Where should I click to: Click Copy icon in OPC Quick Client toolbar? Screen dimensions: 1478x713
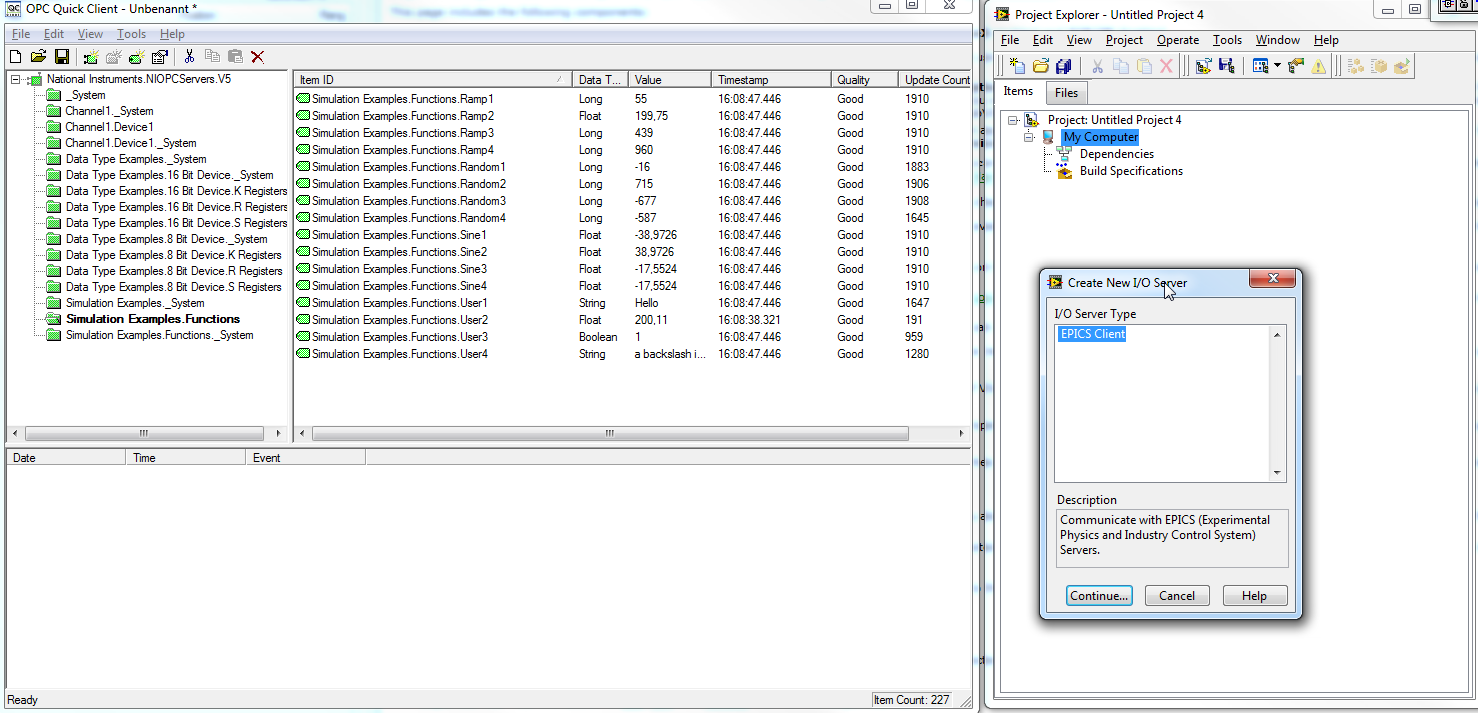pyautogui.click(x=212, y=57)
